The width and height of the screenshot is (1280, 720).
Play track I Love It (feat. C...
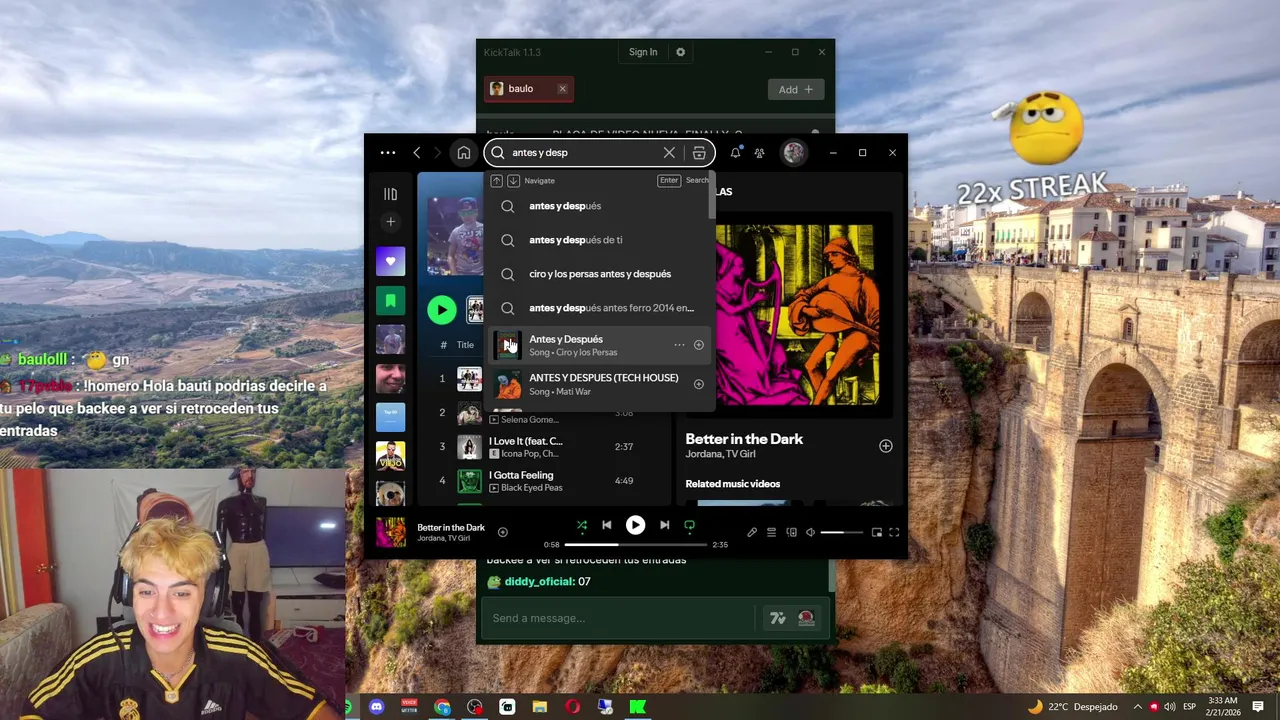pos(525,441)
